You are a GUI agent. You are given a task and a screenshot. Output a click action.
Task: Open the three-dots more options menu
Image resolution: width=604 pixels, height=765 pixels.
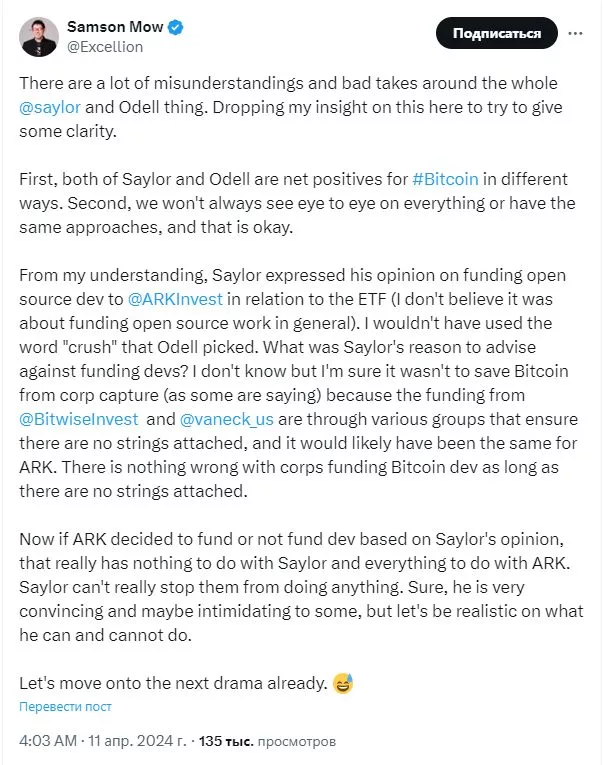[x=576, y=33]
